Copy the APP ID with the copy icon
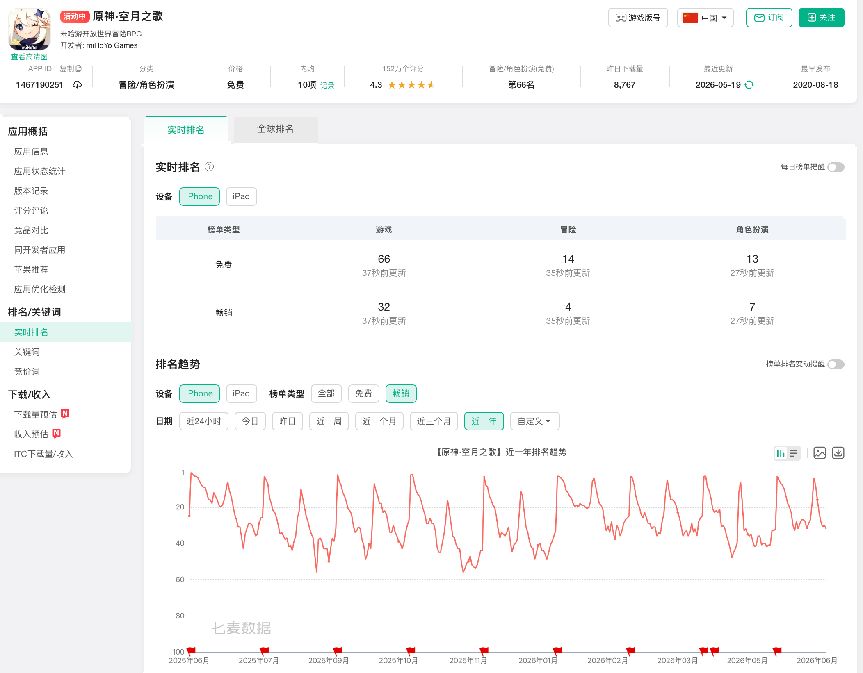This screenshot has width=863, height=673. (x=78, y=85)
